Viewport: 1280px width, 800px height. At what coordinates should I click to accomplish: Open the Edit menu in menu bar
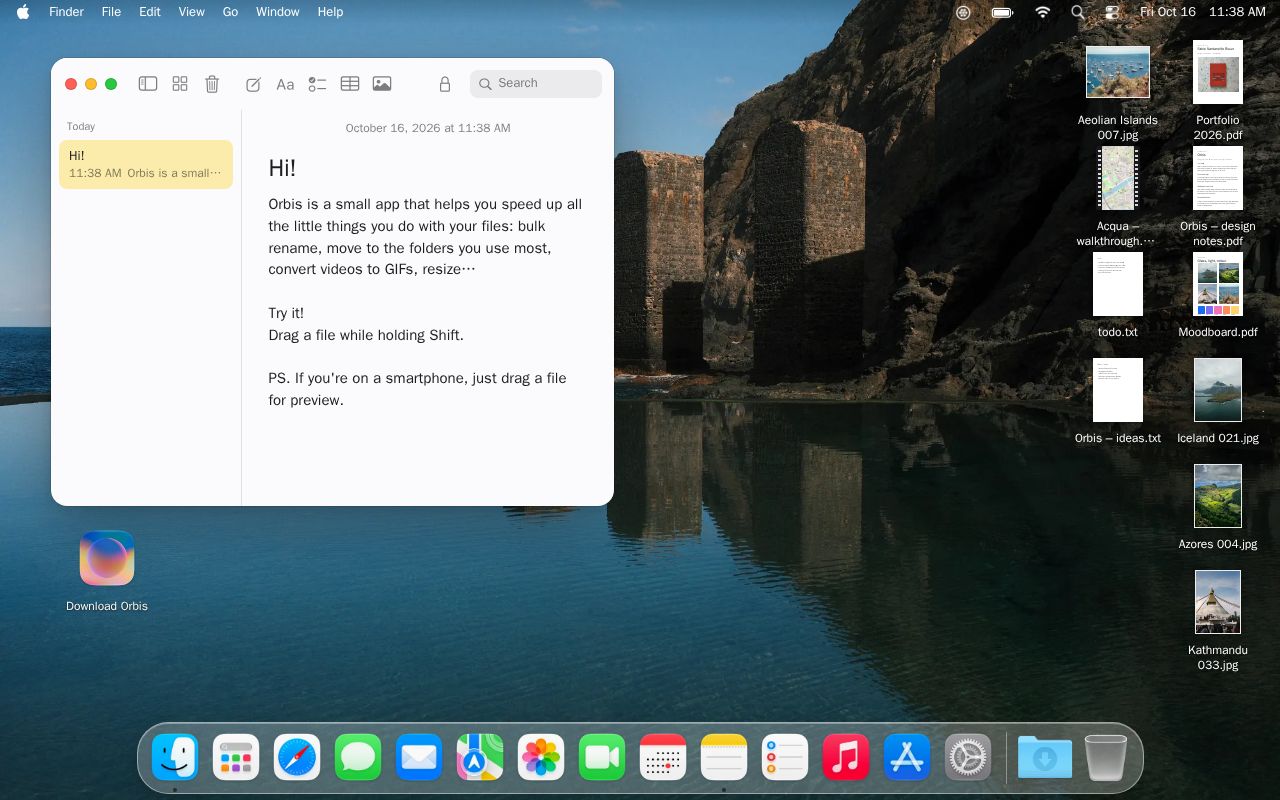click(150, 12)
